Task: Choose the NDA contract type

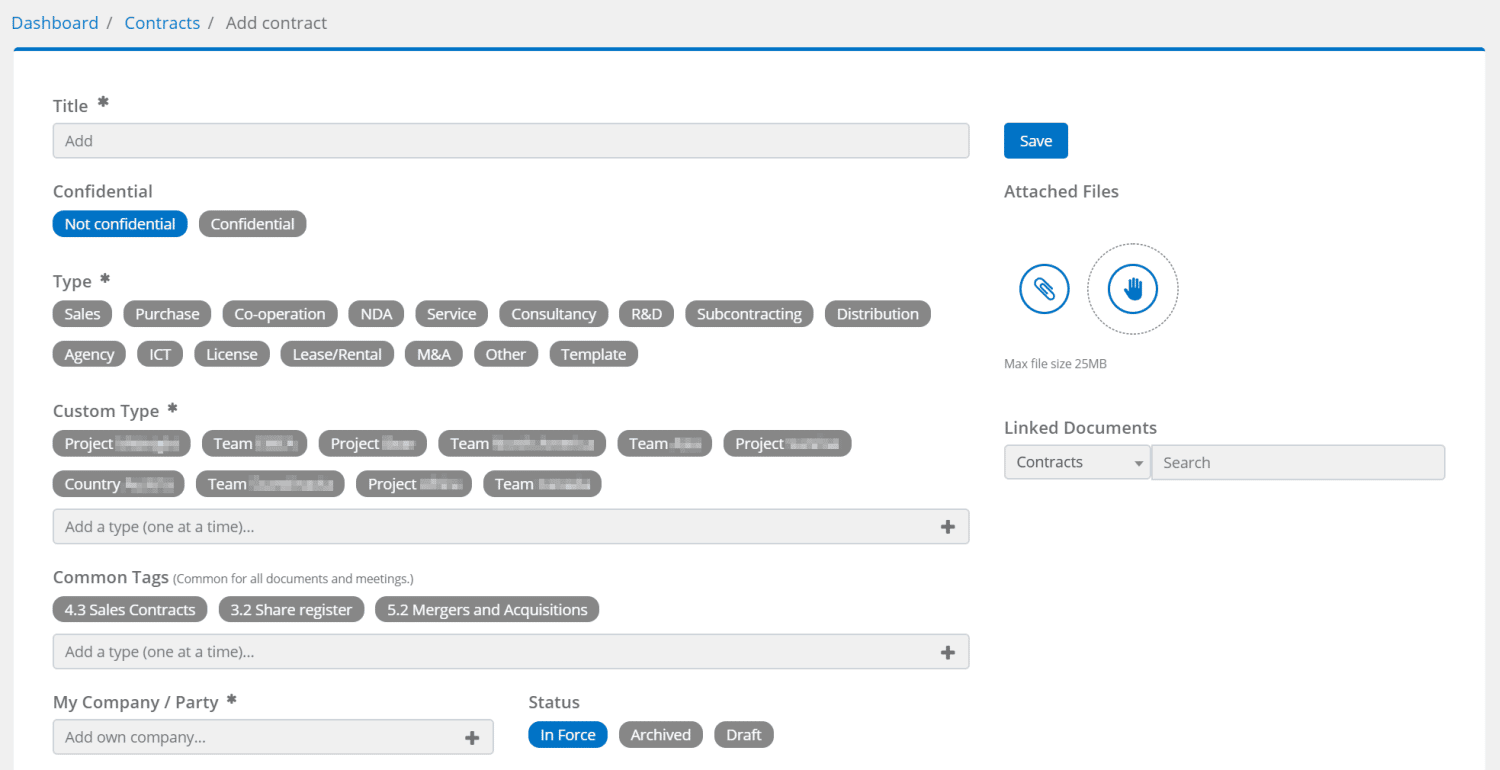Action: [376, 314]
